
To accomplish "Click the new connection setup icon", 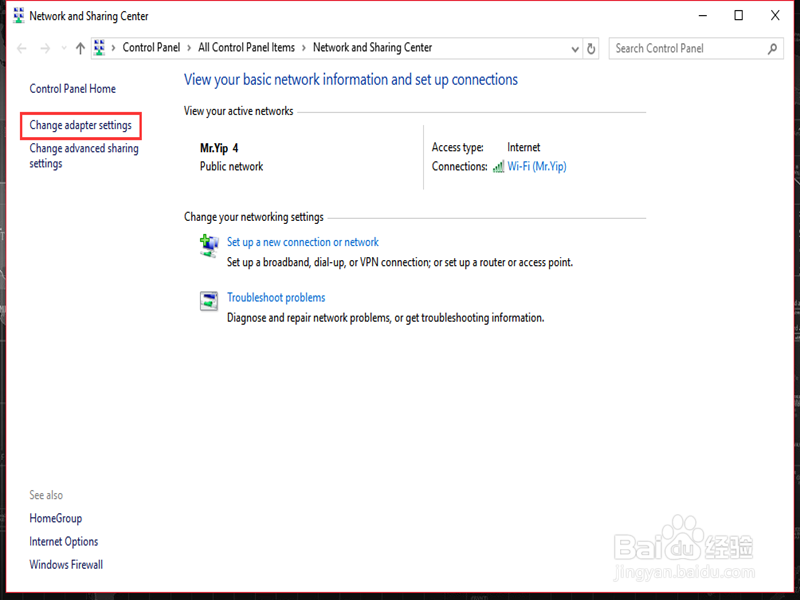I will pos(209,246).
